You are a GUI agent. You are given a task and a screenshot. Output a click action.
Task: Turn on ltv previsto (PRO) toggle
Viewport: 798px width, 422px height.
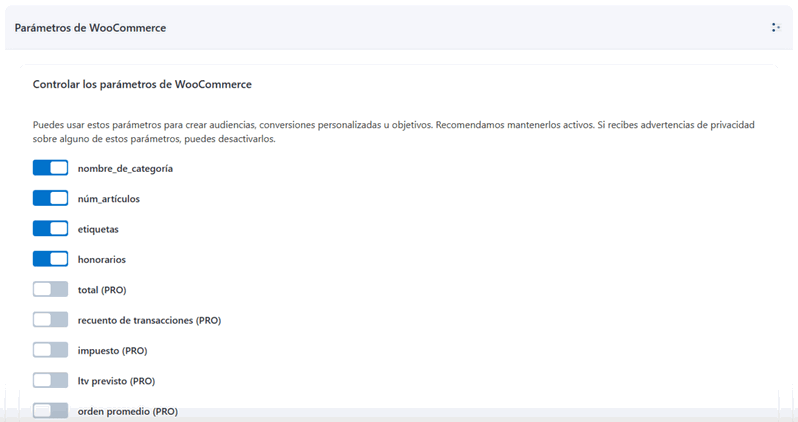coord(50,380)
